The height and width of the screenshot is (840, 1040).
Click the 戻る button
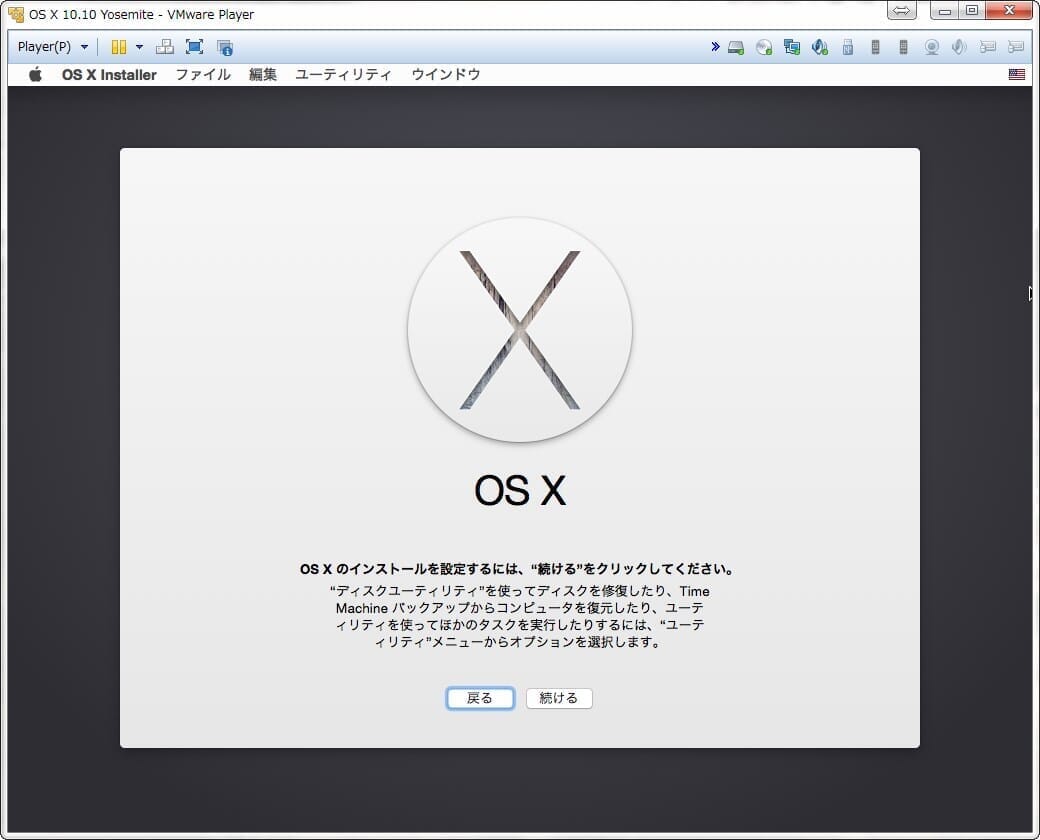[x=480, y=698]
